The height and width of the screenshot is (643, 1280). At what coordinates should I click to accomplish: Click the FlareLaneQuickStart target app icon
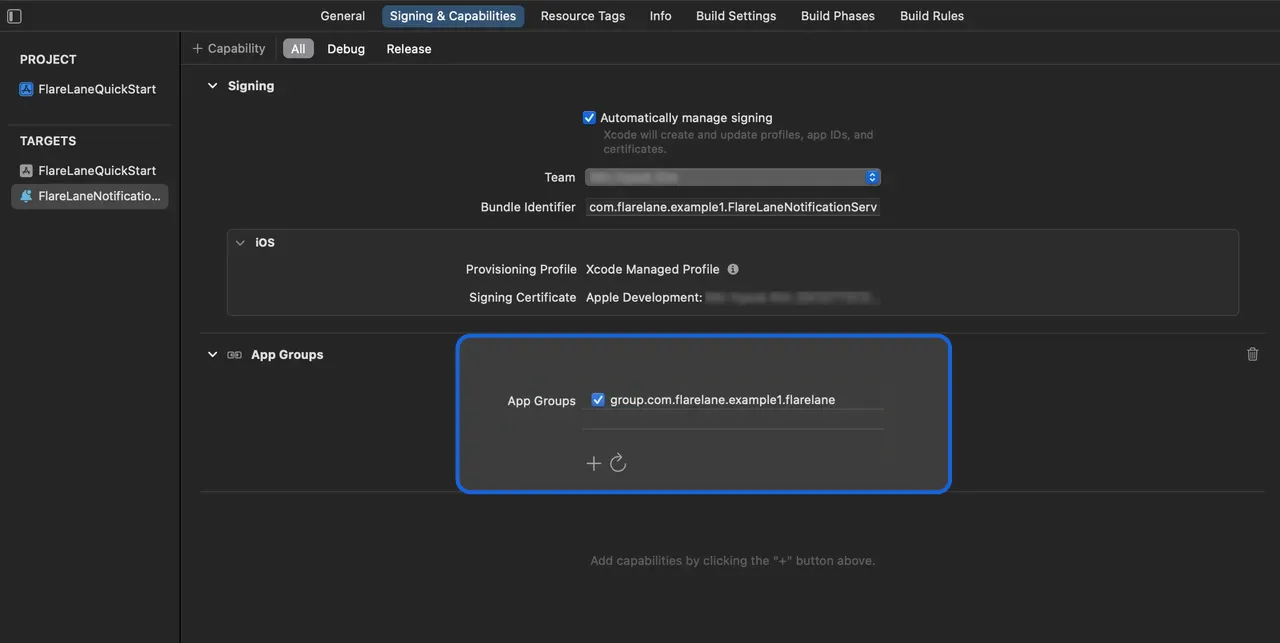coord(26,171)
